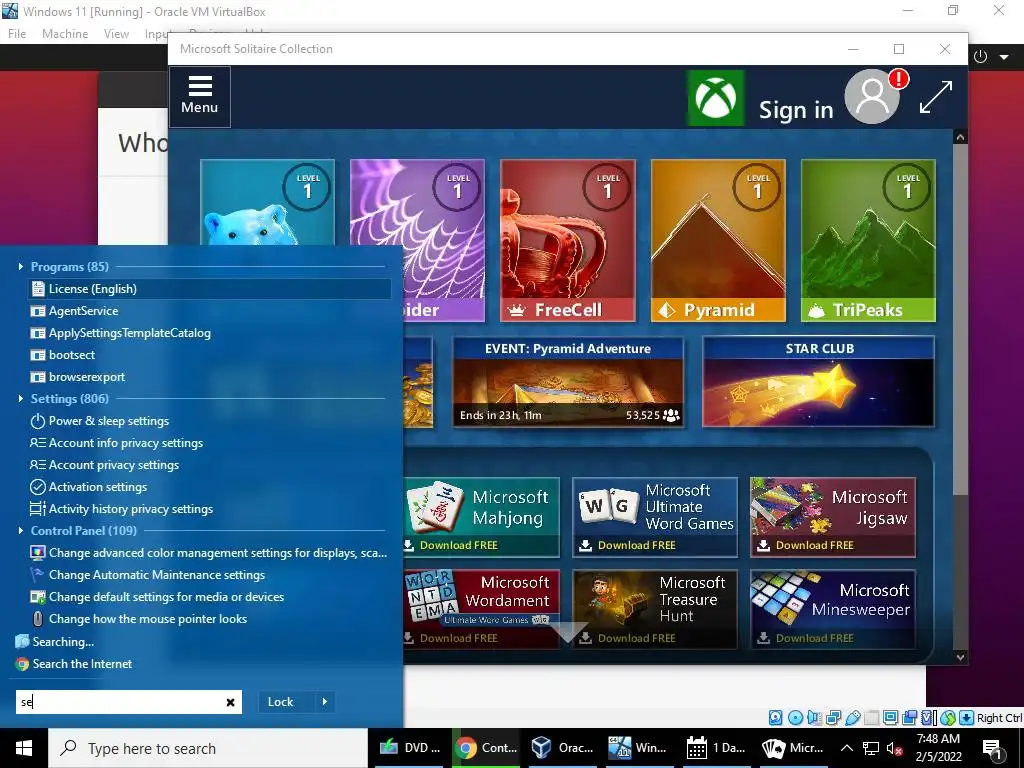This screenshot has height=768, width=1024.
Task: Click the guest Windows Start button
Action: coord(24,748)
